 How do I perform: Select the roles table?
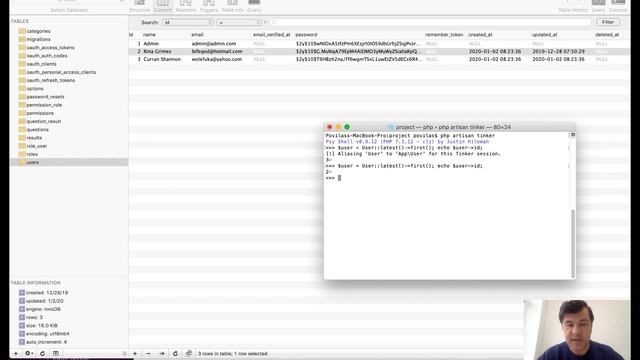[32, 154]
